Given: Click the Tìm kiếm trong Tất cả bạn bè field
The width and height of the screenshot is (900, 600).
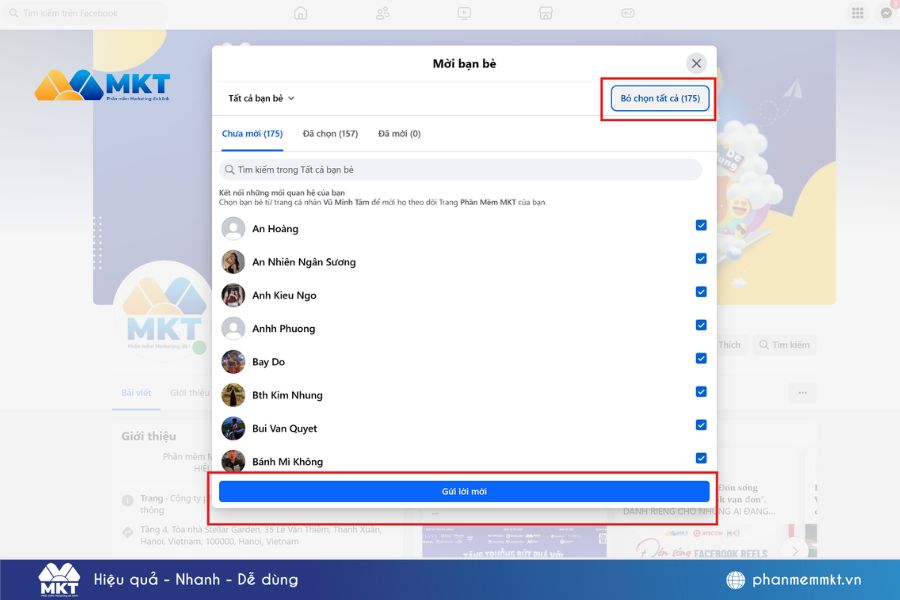Looking at the screenshot, I should click(x=460, y=170).
